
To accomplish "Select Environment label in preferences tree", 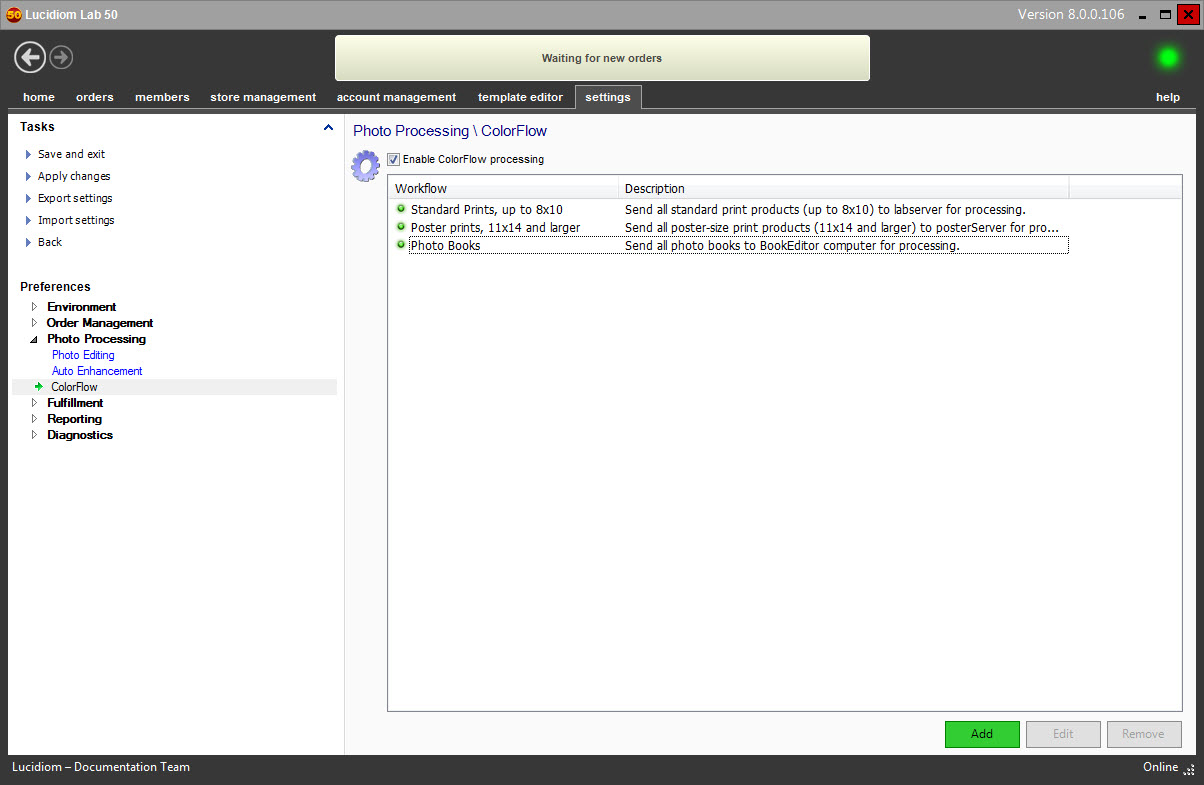I will (81, 307).
